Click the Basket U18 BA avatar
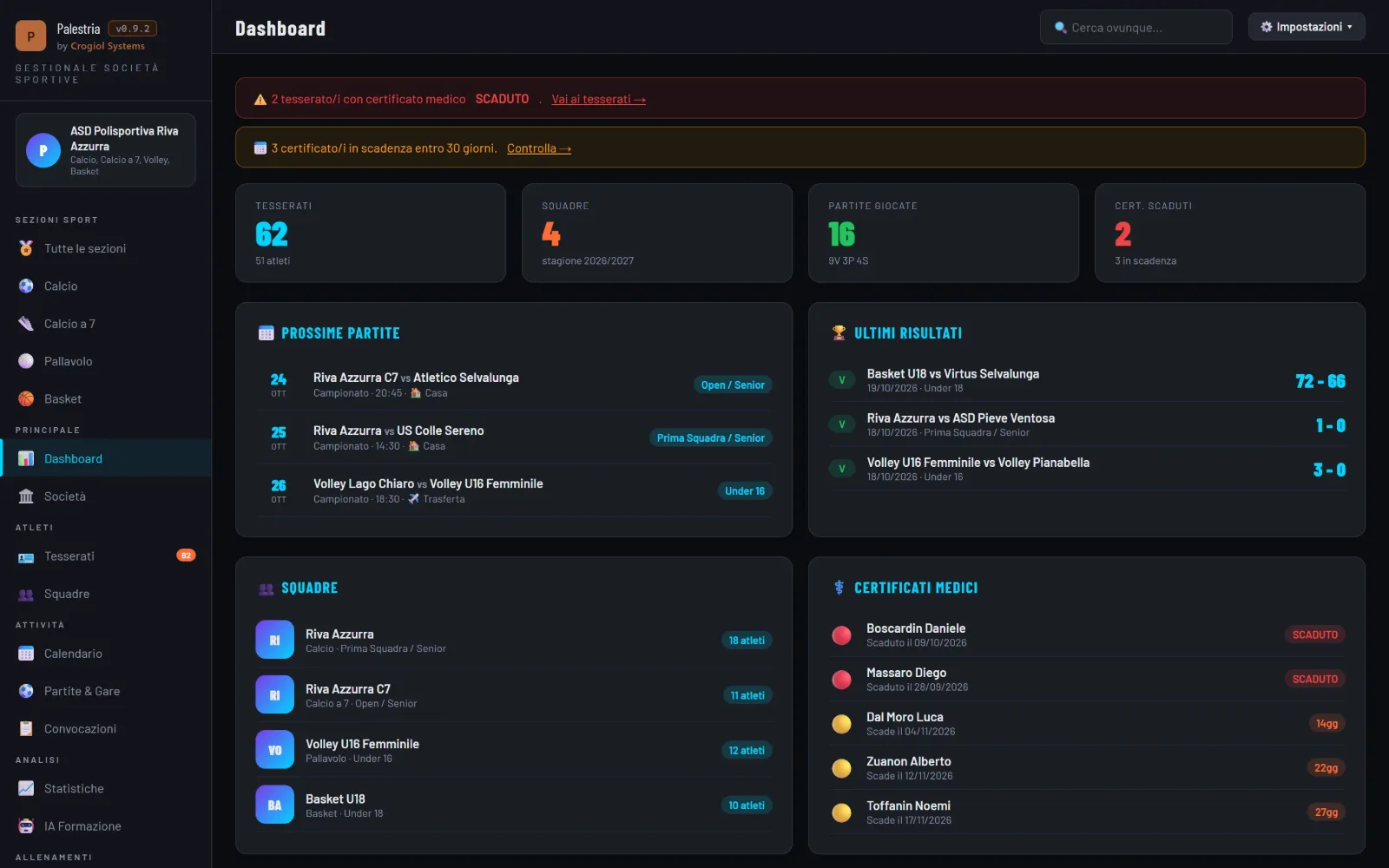 pyautogui.click(x=274, y=806)
